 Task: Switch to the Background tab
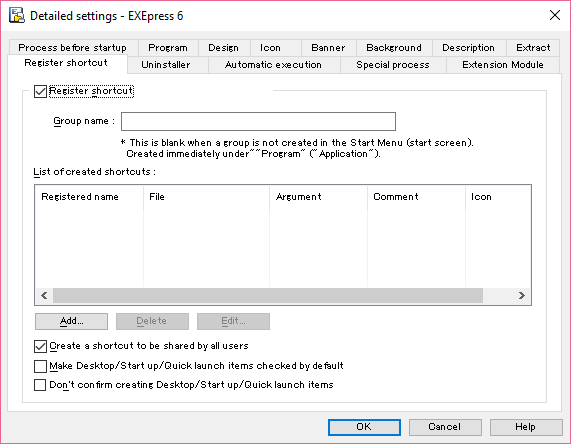[x=394, y=48]
